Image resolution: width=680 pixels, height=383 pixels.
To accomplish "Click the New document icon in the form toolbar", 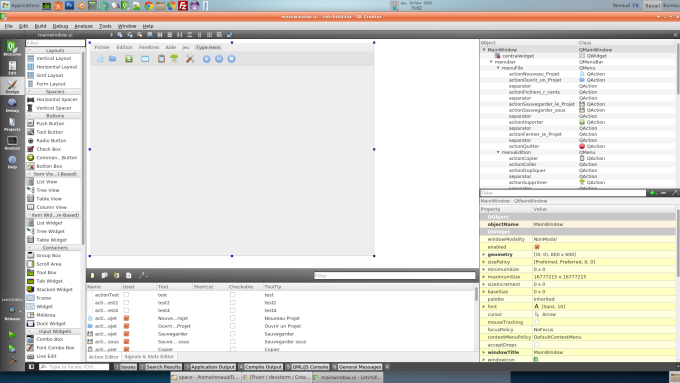I will (x=100, y=59).
